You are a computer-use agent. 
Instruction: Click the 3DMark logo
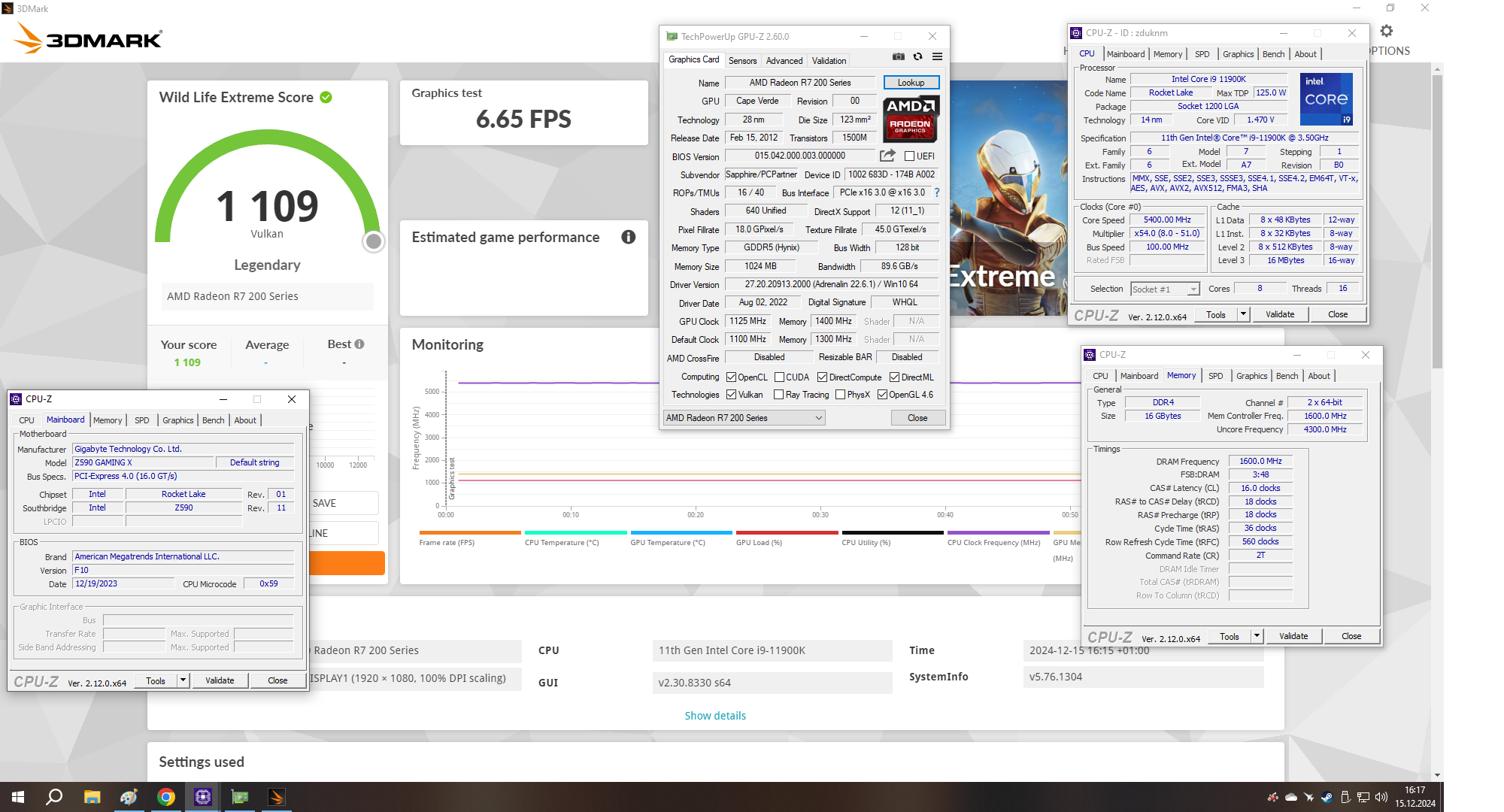89,38
